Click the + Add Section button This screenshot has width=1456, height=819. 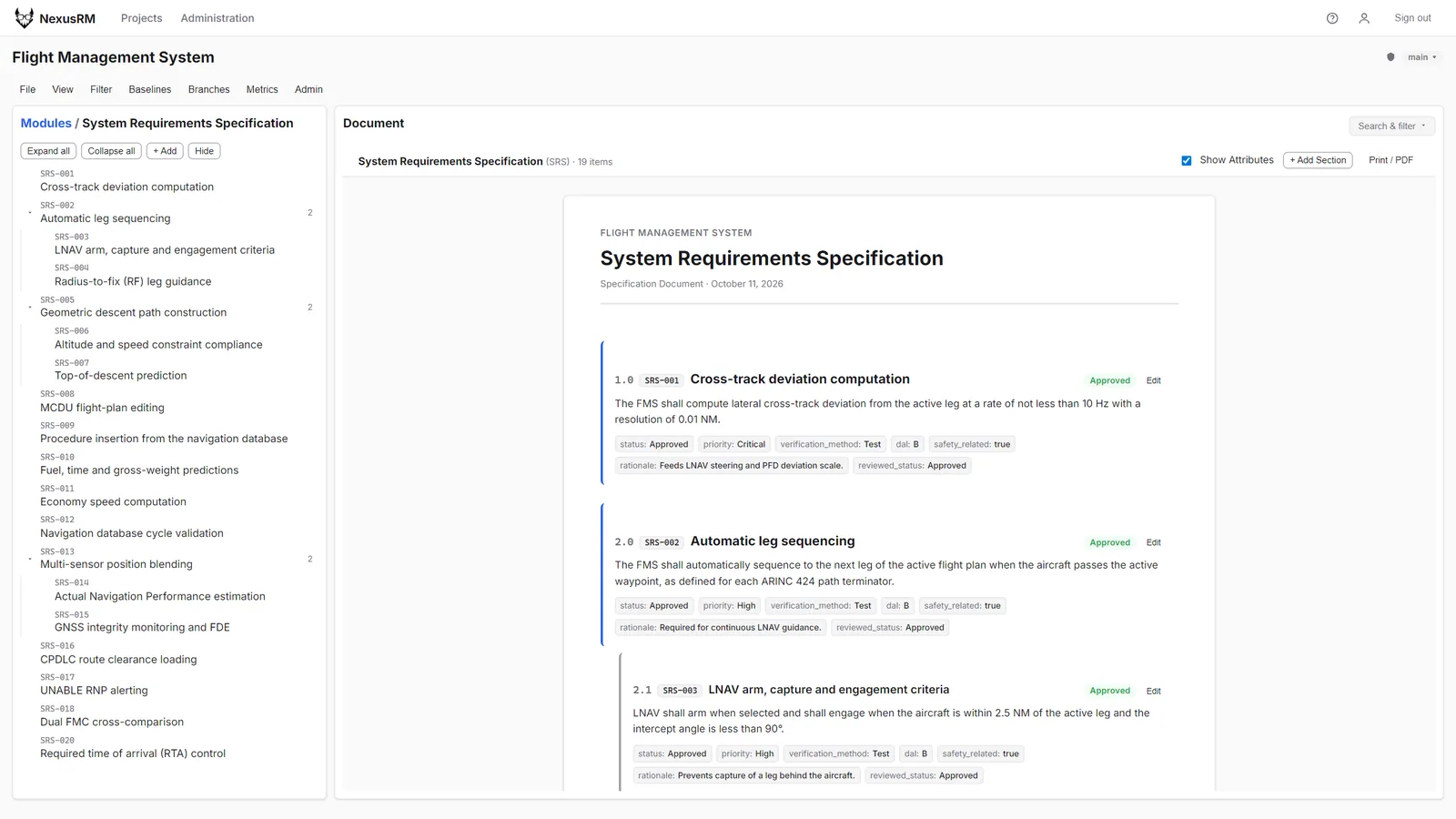coord(1318,160)
